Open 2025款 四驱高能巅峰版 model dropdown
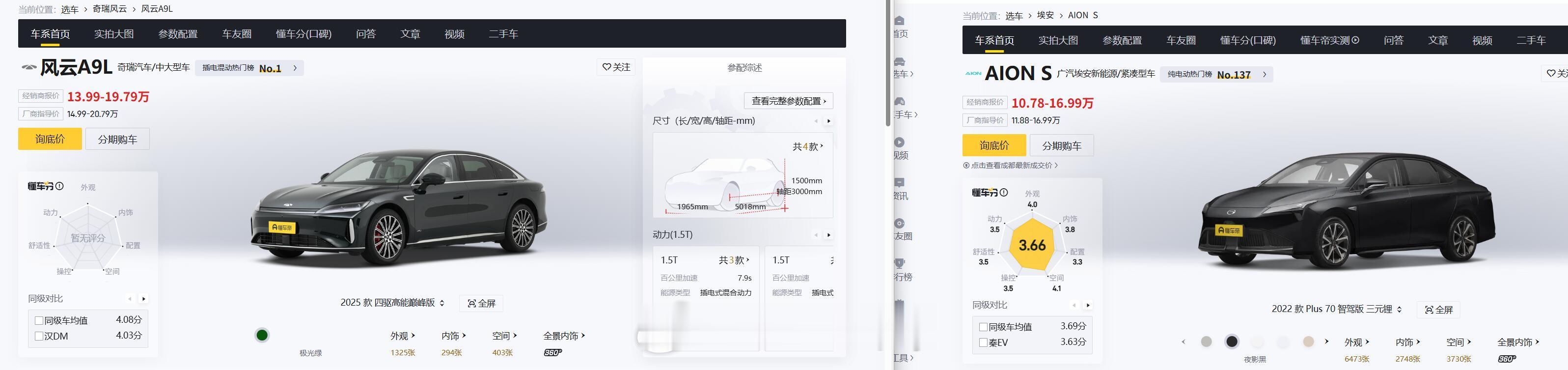The width and height of the screenshot is (1568, 370). 392,302
